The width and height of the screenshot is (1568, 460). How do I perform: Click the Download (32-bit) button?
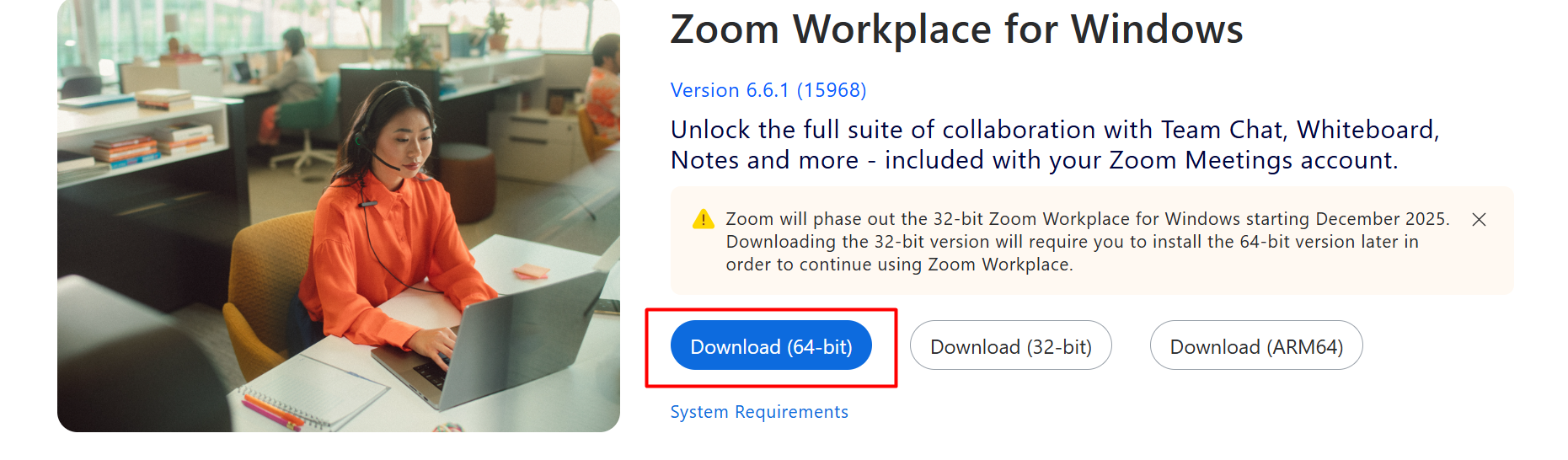coord(1010,346)
